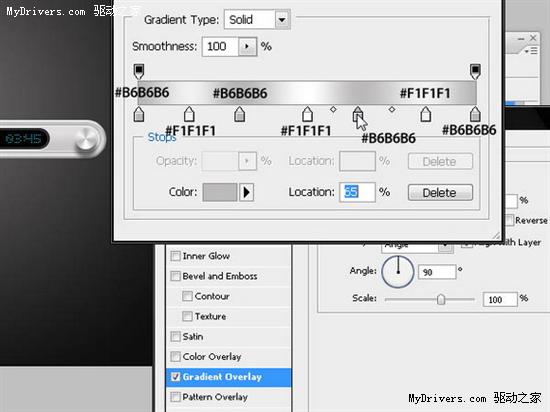
Task: Select the Pattern Overlay style entry
Action: click(x=215, y=397)
